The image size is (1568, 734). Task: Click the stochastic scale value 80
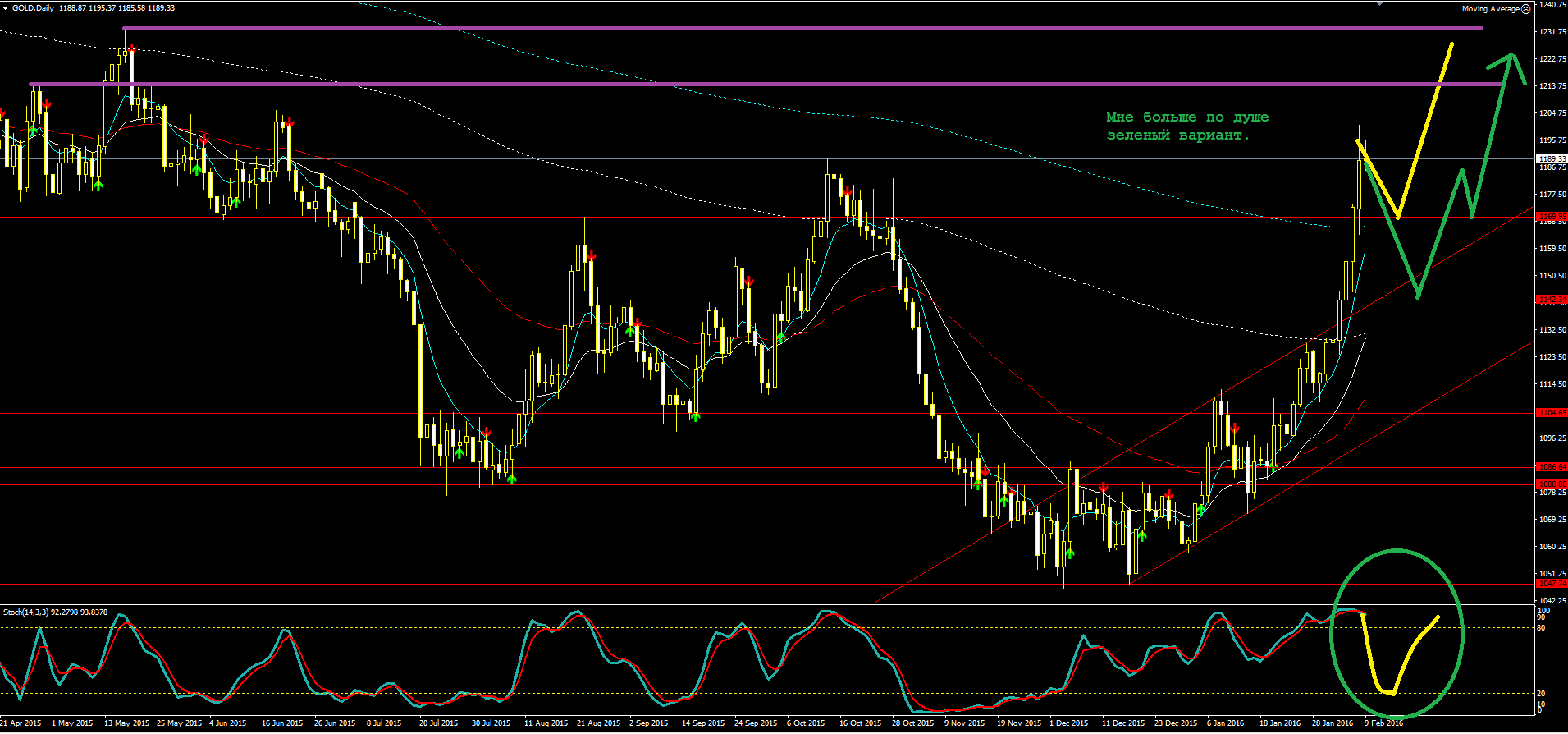[x=1541, y=628]
